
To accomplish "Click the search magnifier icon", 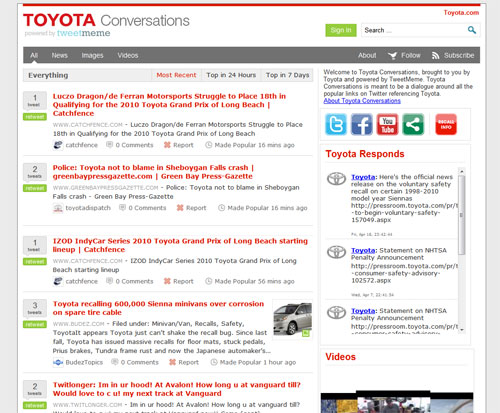I will click(472, 30).
